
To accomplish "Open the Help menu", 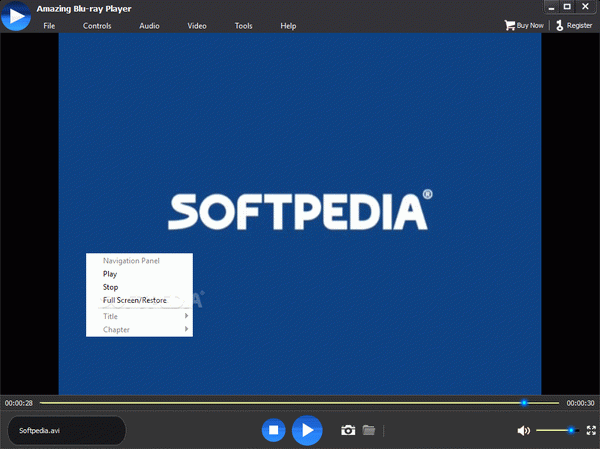I will point(288,26).
